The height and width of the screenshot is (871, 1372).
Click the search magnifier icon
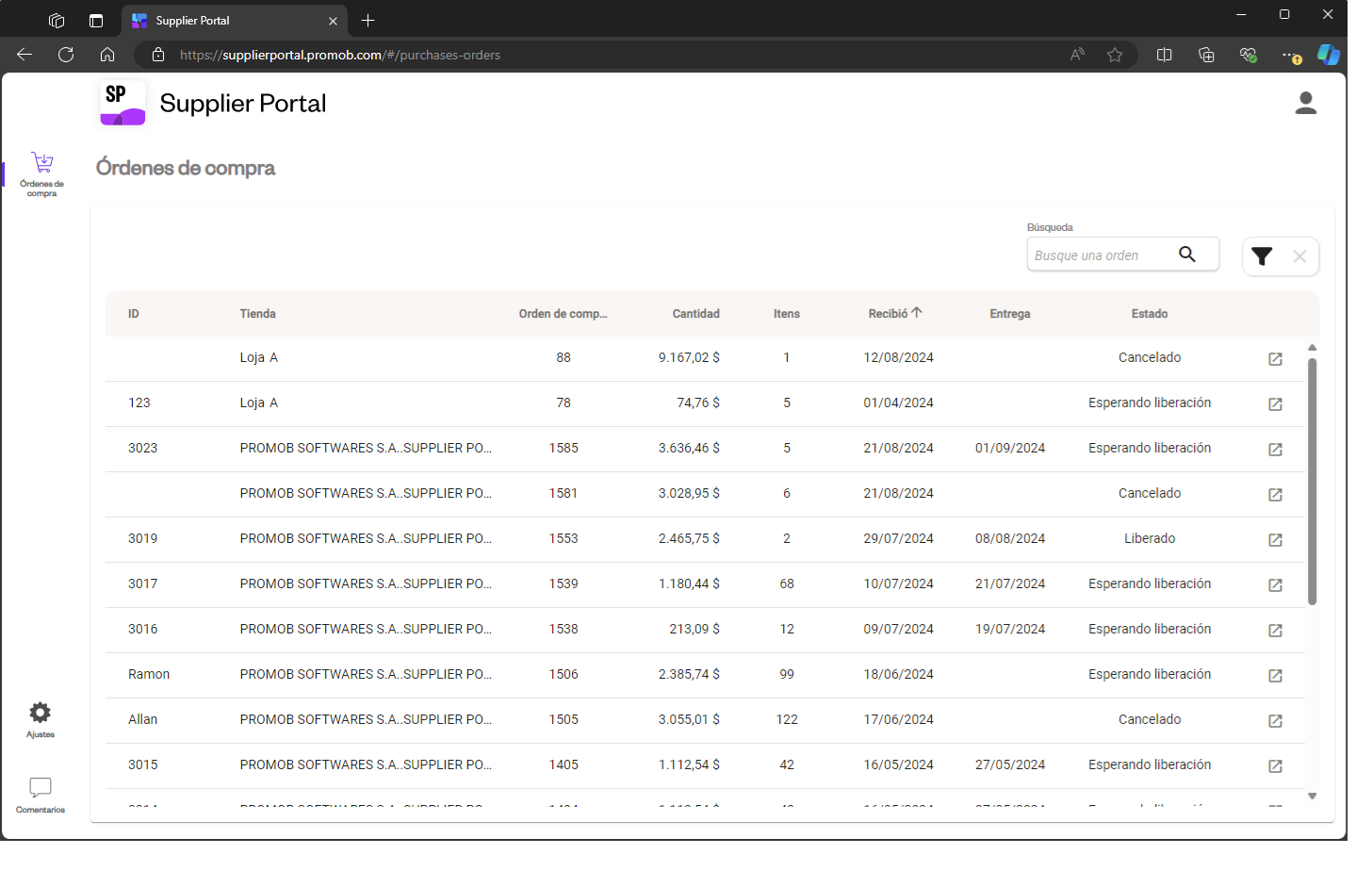point(1187,255)
